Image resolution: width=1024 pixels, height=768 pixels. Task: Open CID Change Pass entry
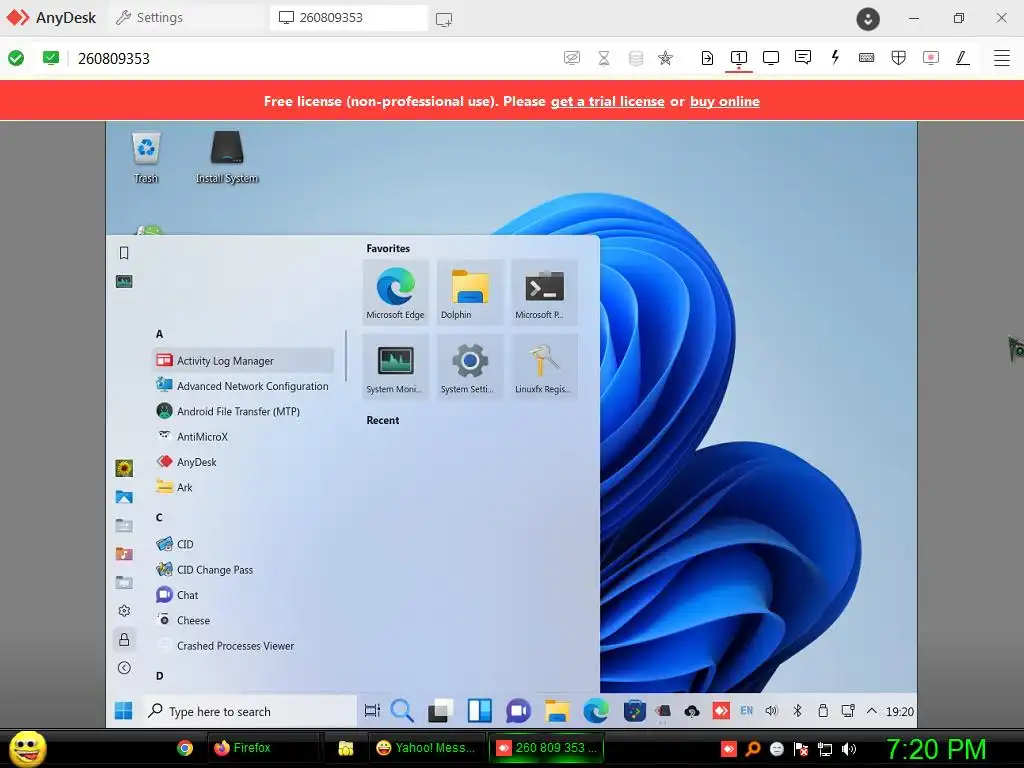(x=243, y=569)
